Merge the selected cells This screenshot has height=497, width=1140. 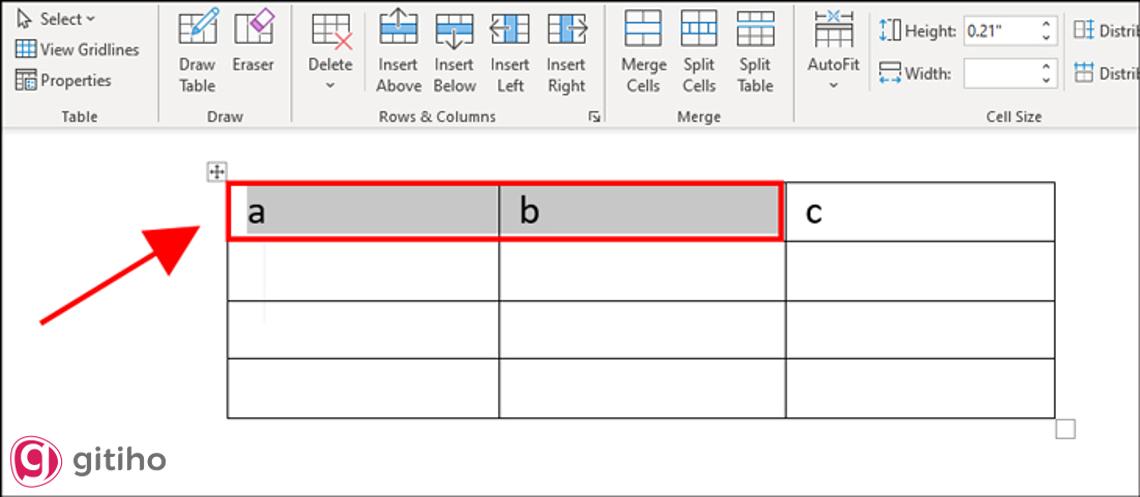[x=643, y=50]
